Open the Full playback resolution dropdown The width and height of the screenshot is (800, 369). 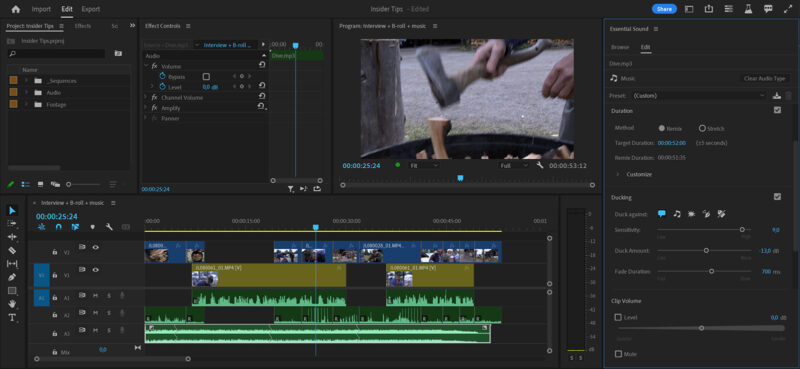pyautogui.click(x=514, y=165)
